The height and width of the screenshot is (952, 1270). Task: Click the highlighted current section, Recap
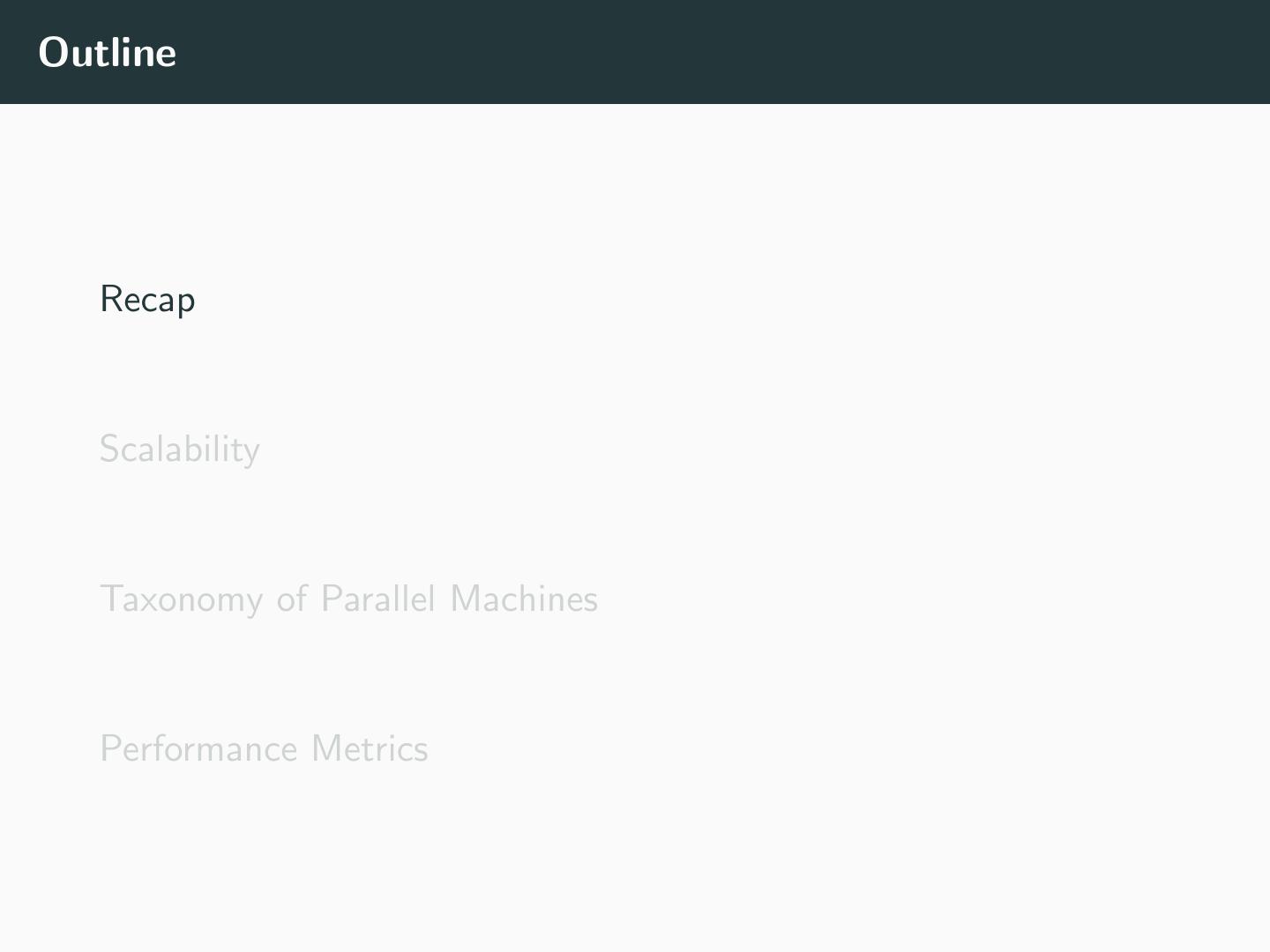147,300
